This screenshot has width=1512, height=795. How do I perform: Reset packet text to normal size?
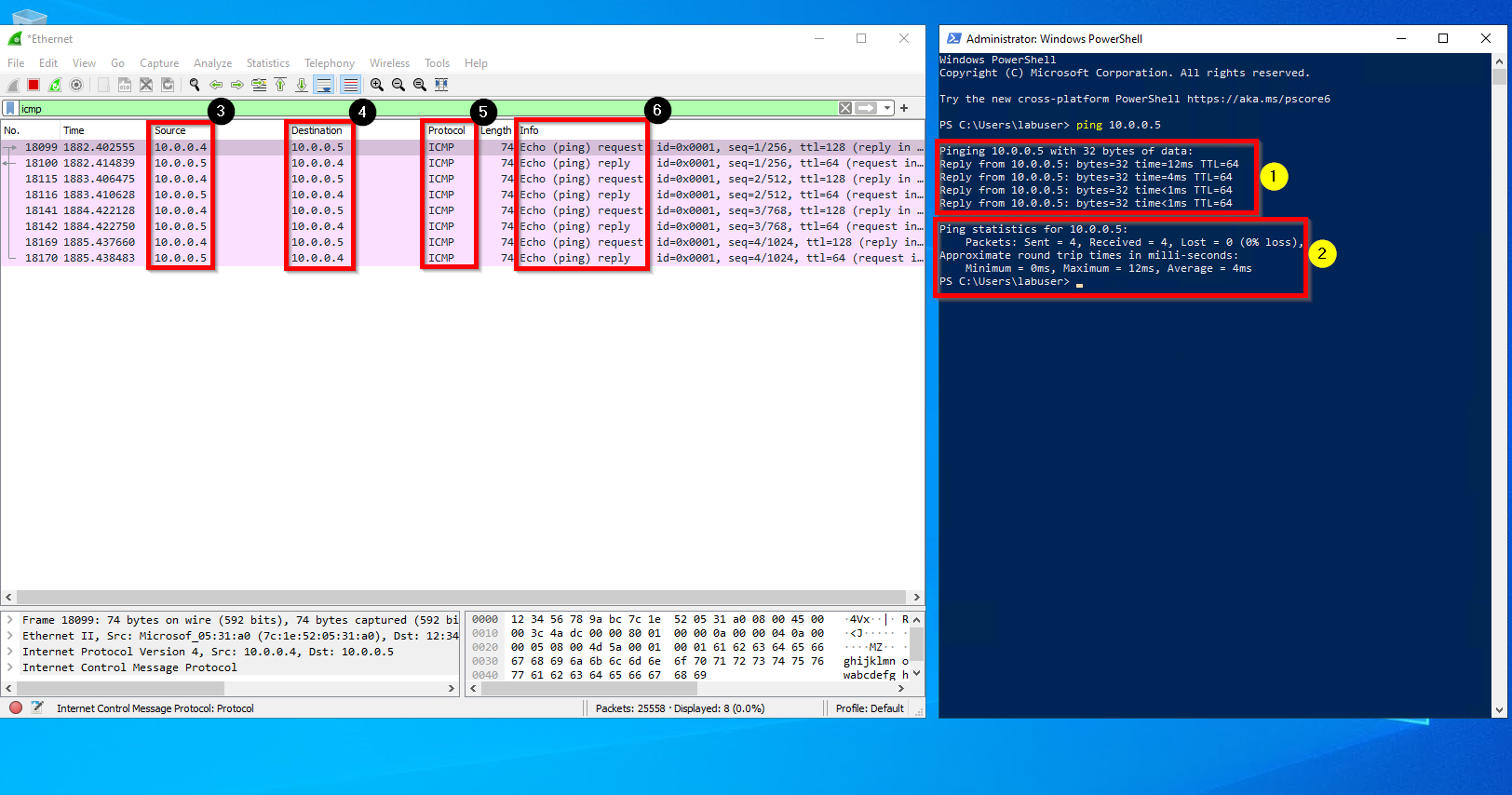[420, 85]
